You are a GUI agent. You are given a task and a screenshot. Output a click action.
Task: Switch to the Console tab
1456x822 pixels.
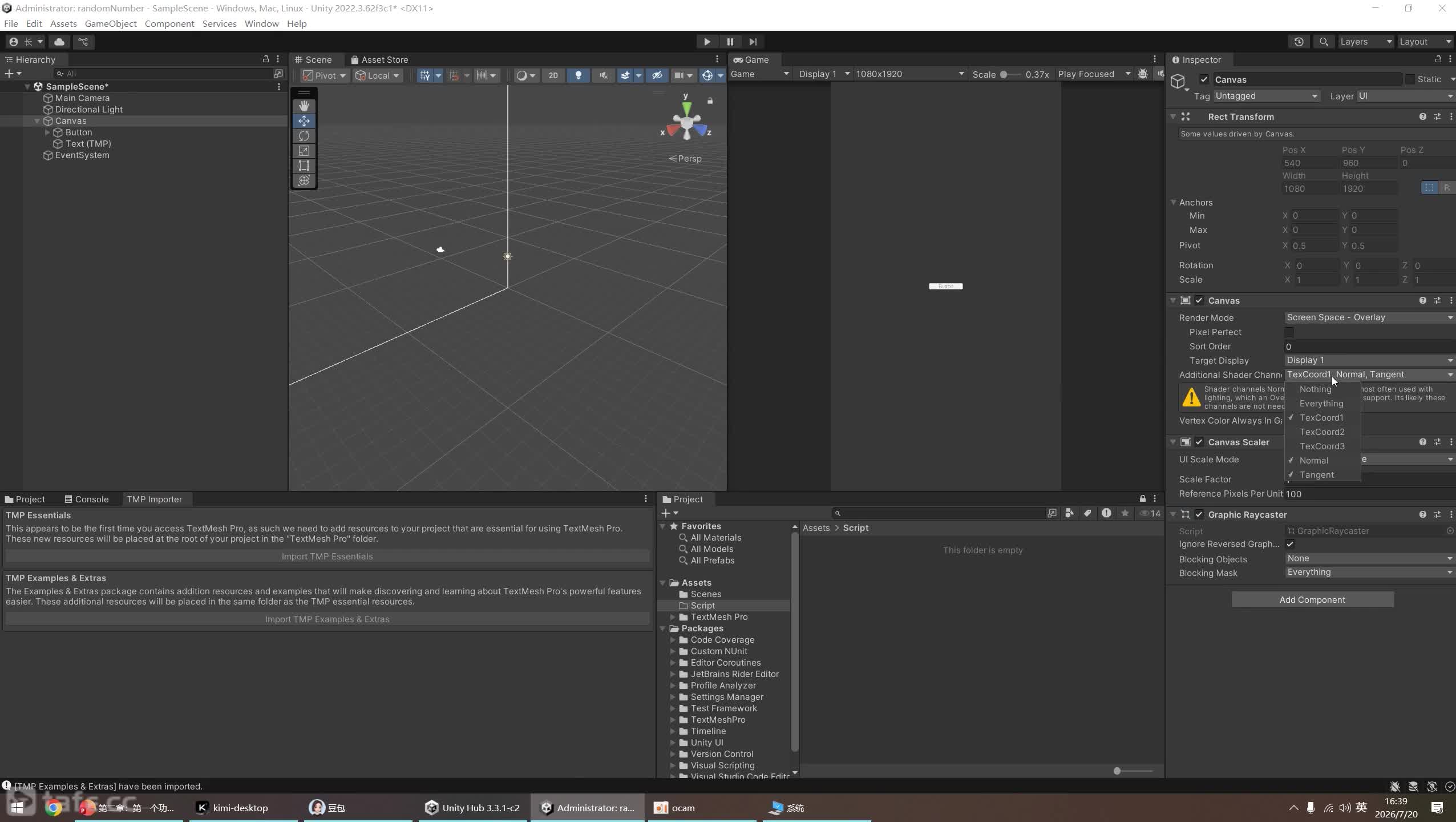click(86, 499)
